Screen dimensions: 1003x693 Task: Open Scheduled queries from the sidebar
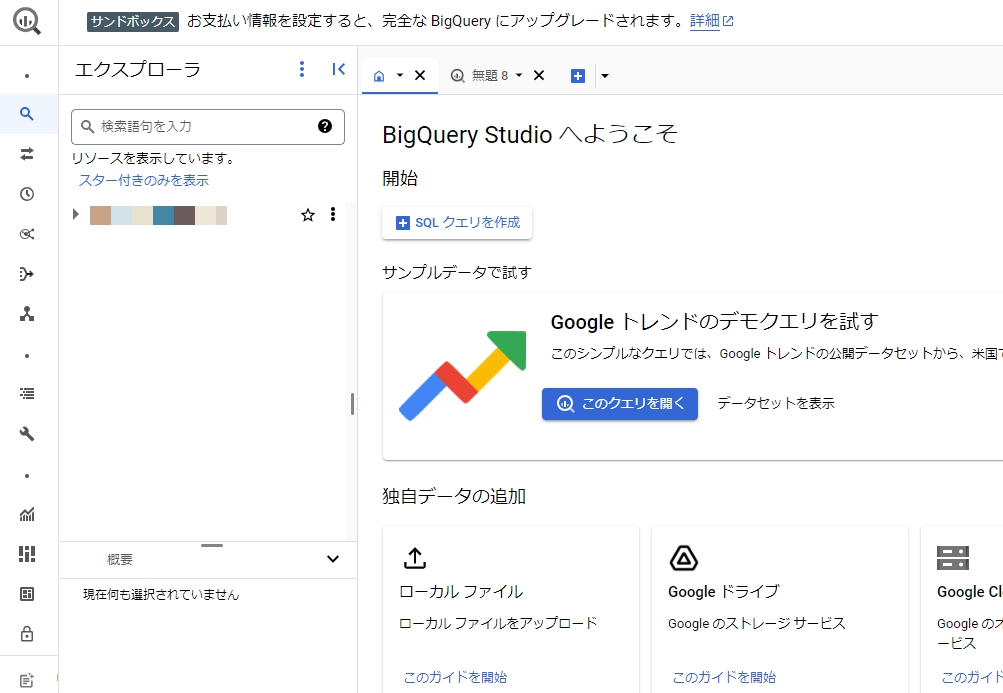tap(29, 192)
